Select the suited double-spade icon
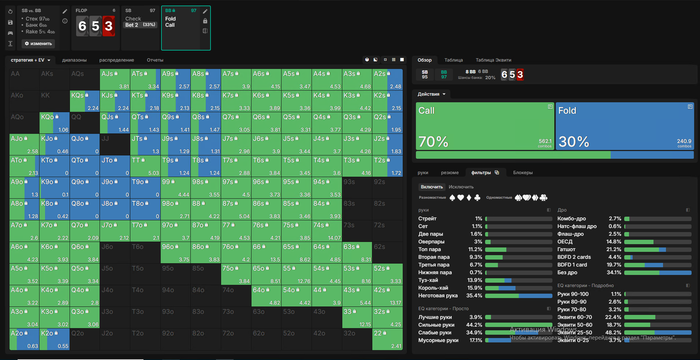The width and height of the screenshot is (700, 360). [519, 197]
